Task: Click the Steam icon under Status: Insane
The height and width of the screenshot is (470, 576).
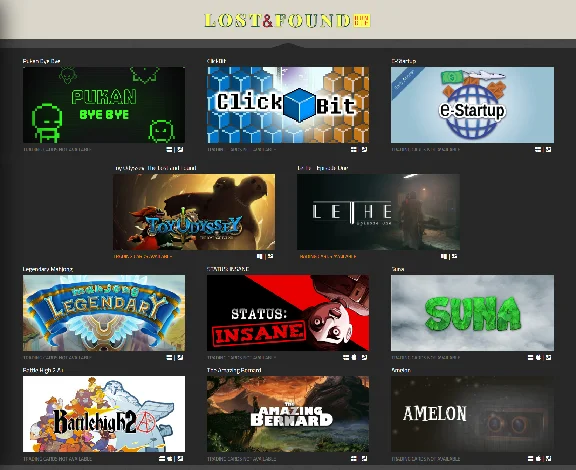Action: 364,357
